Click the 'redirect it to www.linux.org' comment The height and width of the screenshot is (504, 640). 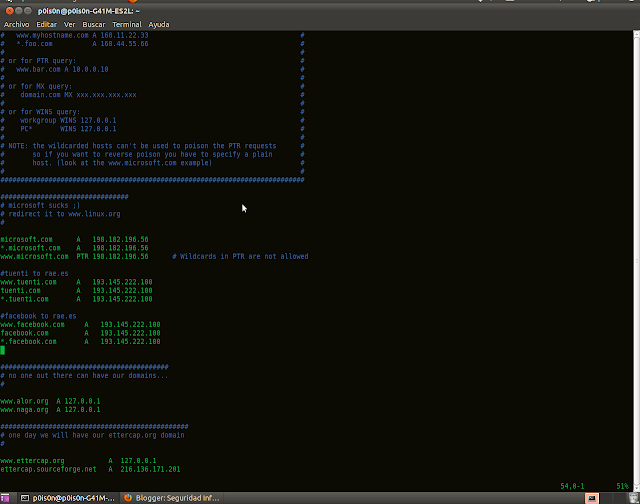(x=60, y=214)
